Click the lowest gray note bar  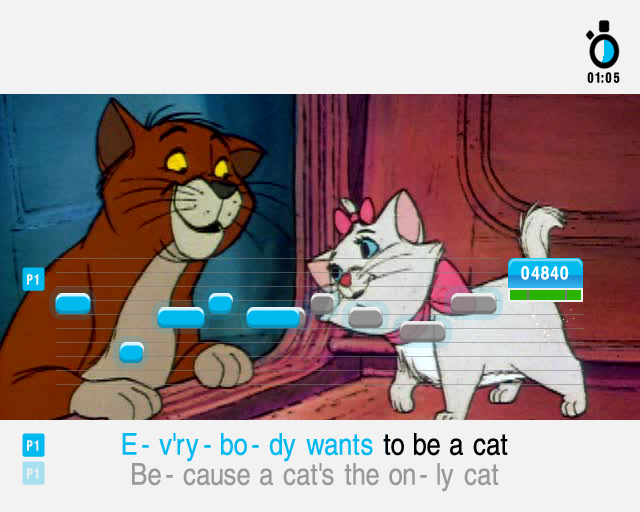(x=422, y=332)
